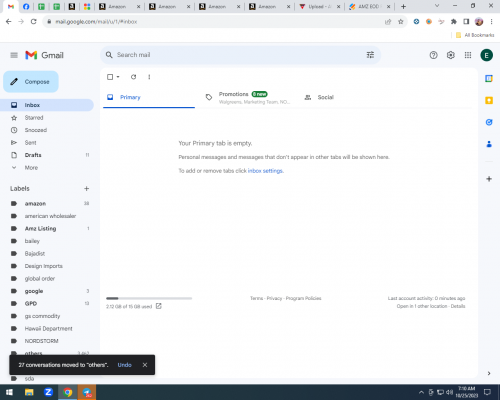Open the amazon label
The image size is (500, 400).
[x=47, y=203]
